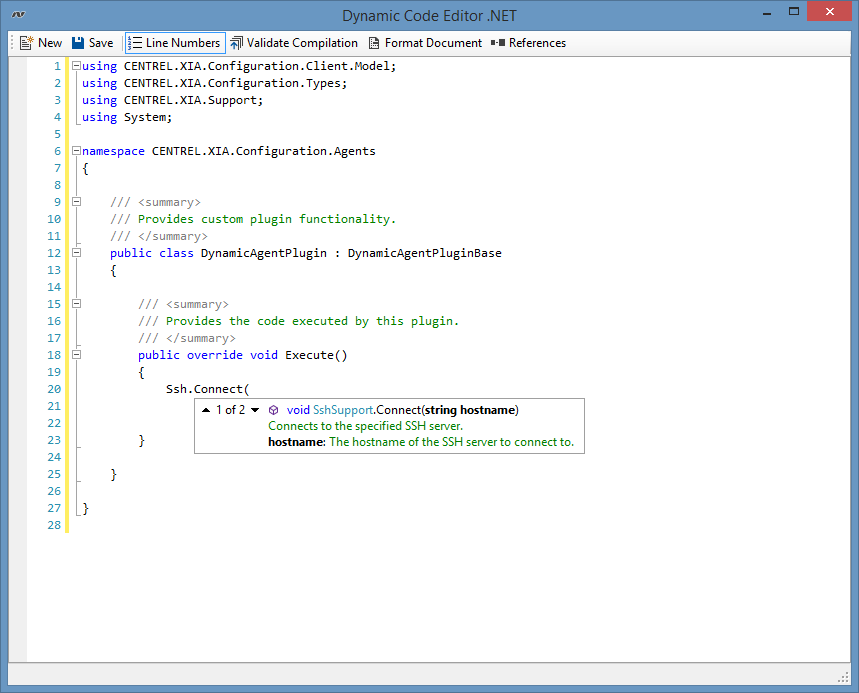
Task: Click 'CENTREL.XIA.Configuration.Client.Model;' on line 1
Action: (x=260, y=66)
